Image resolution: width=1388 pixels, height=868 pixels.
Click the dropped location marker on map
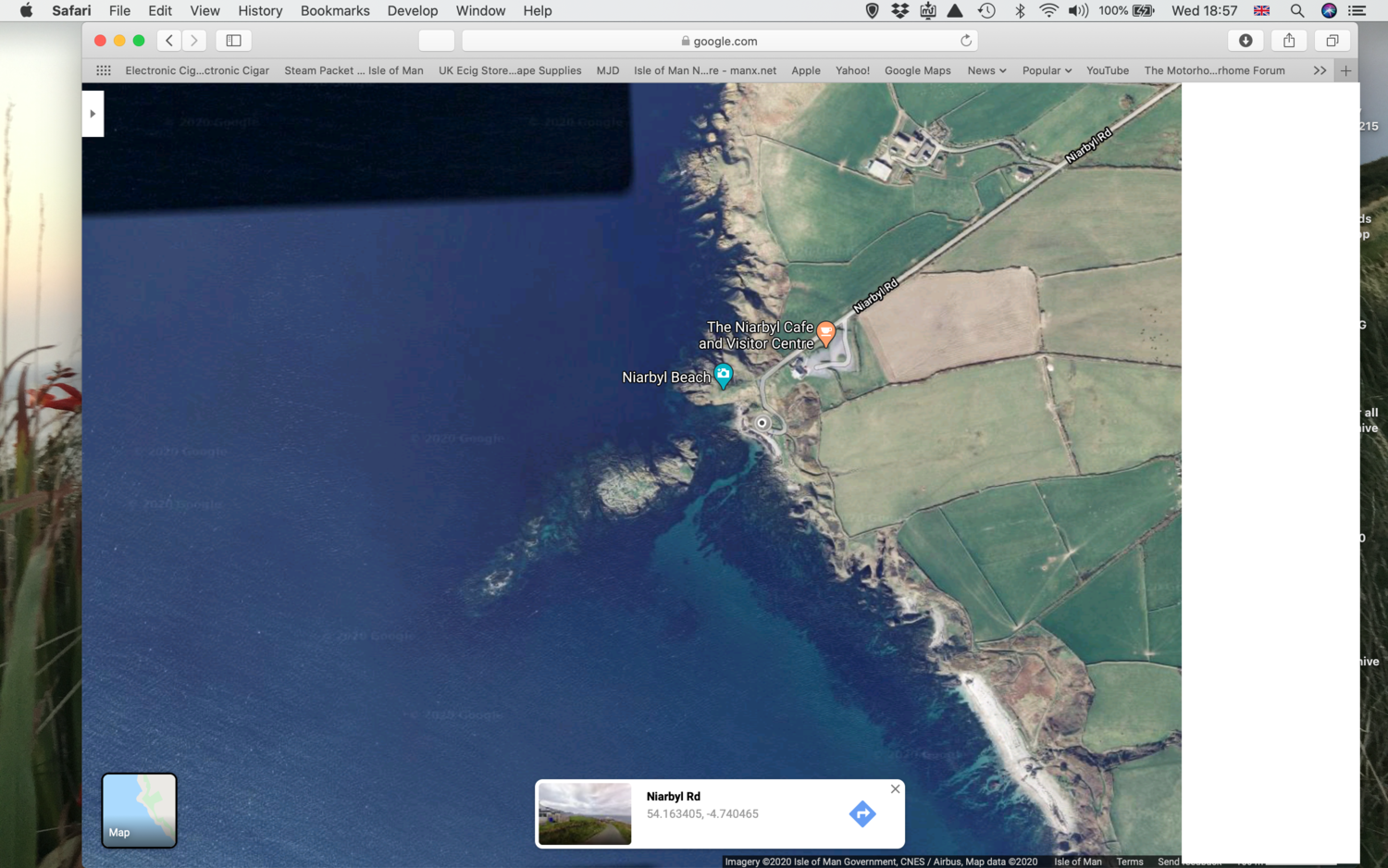[x=762, y=423]
